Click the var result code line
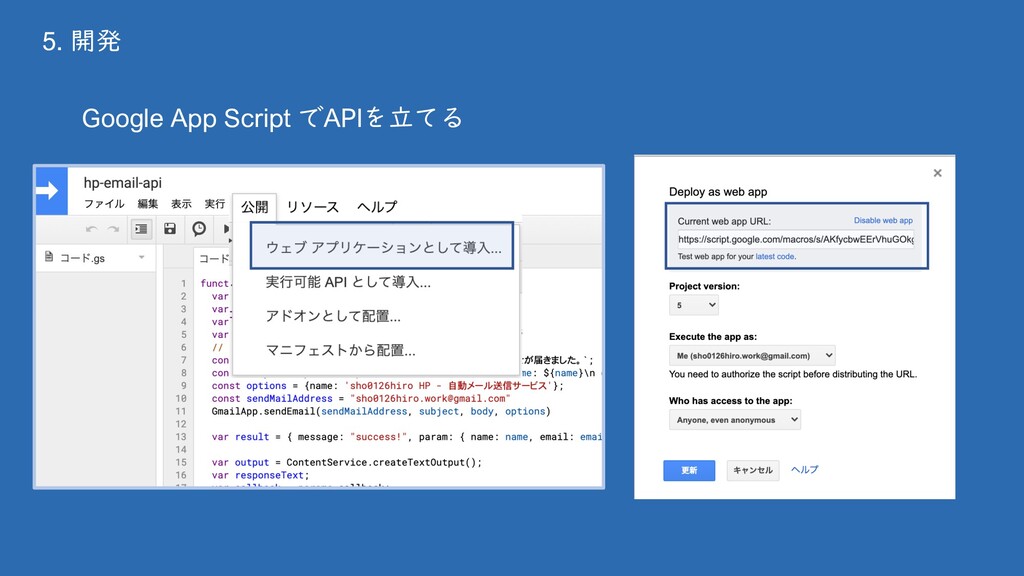 tap(406, 437)
